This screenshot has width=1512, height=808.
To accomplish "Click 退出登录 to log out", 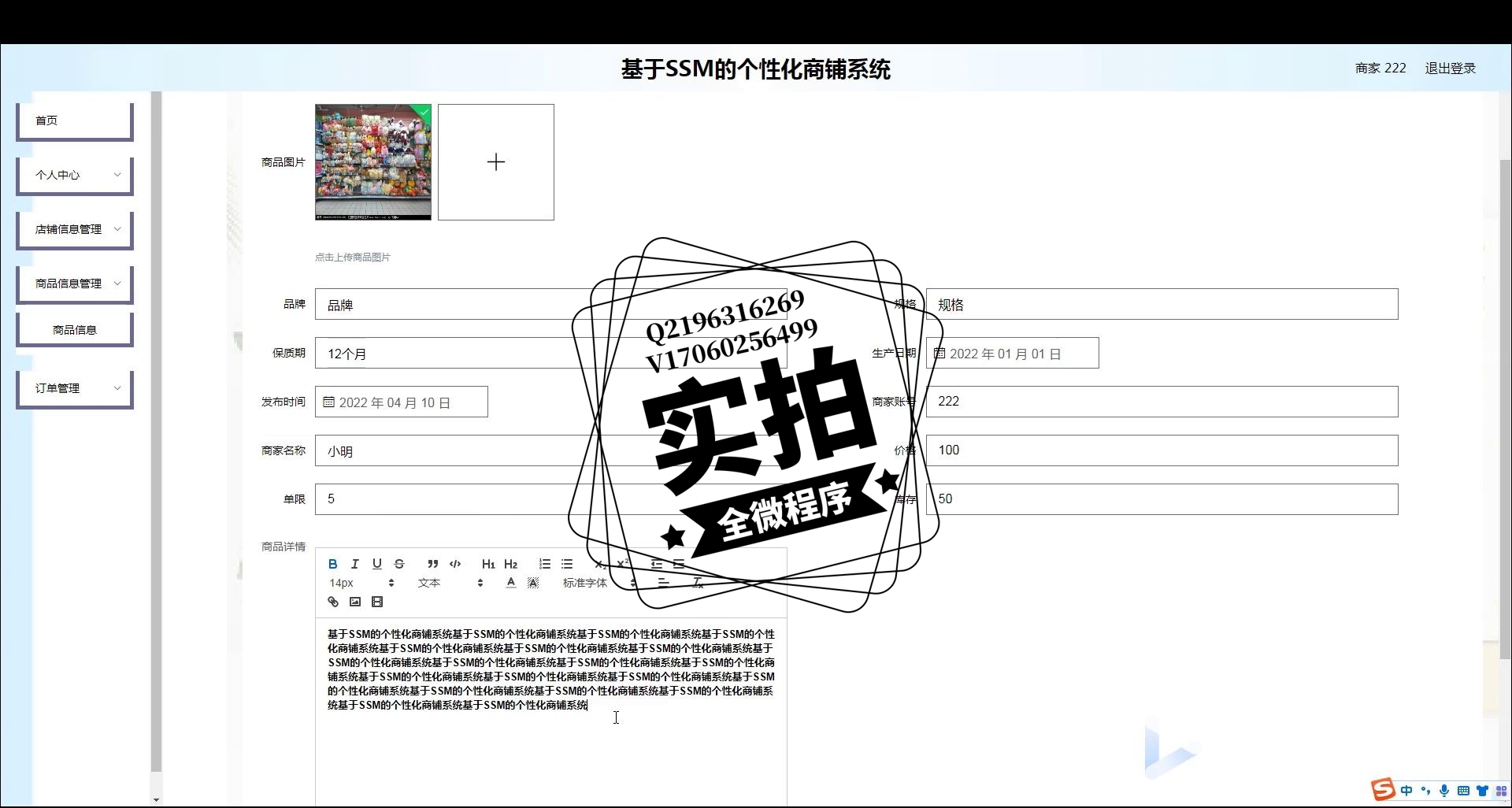I will [x=1450, y=69].
